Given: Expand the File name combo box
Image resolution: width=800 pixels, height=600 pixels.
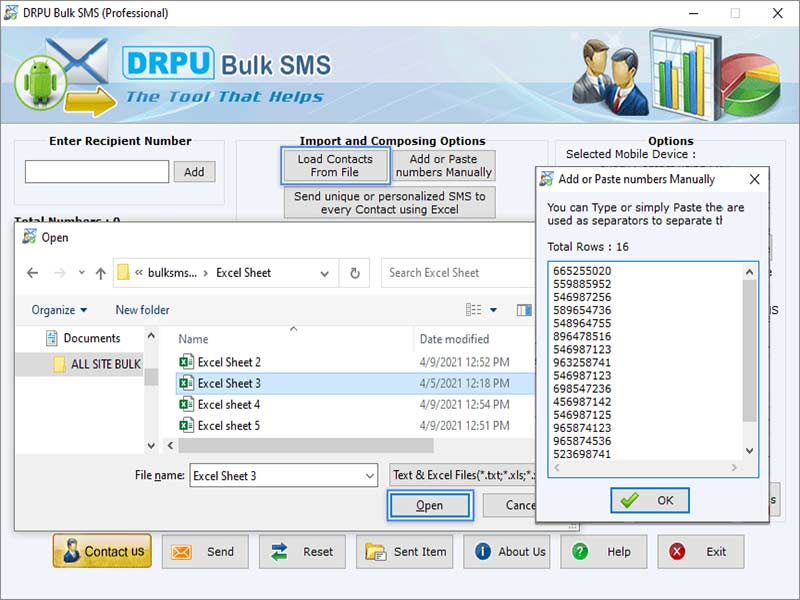Looking at the screenshot, I should tap(368, 476).
